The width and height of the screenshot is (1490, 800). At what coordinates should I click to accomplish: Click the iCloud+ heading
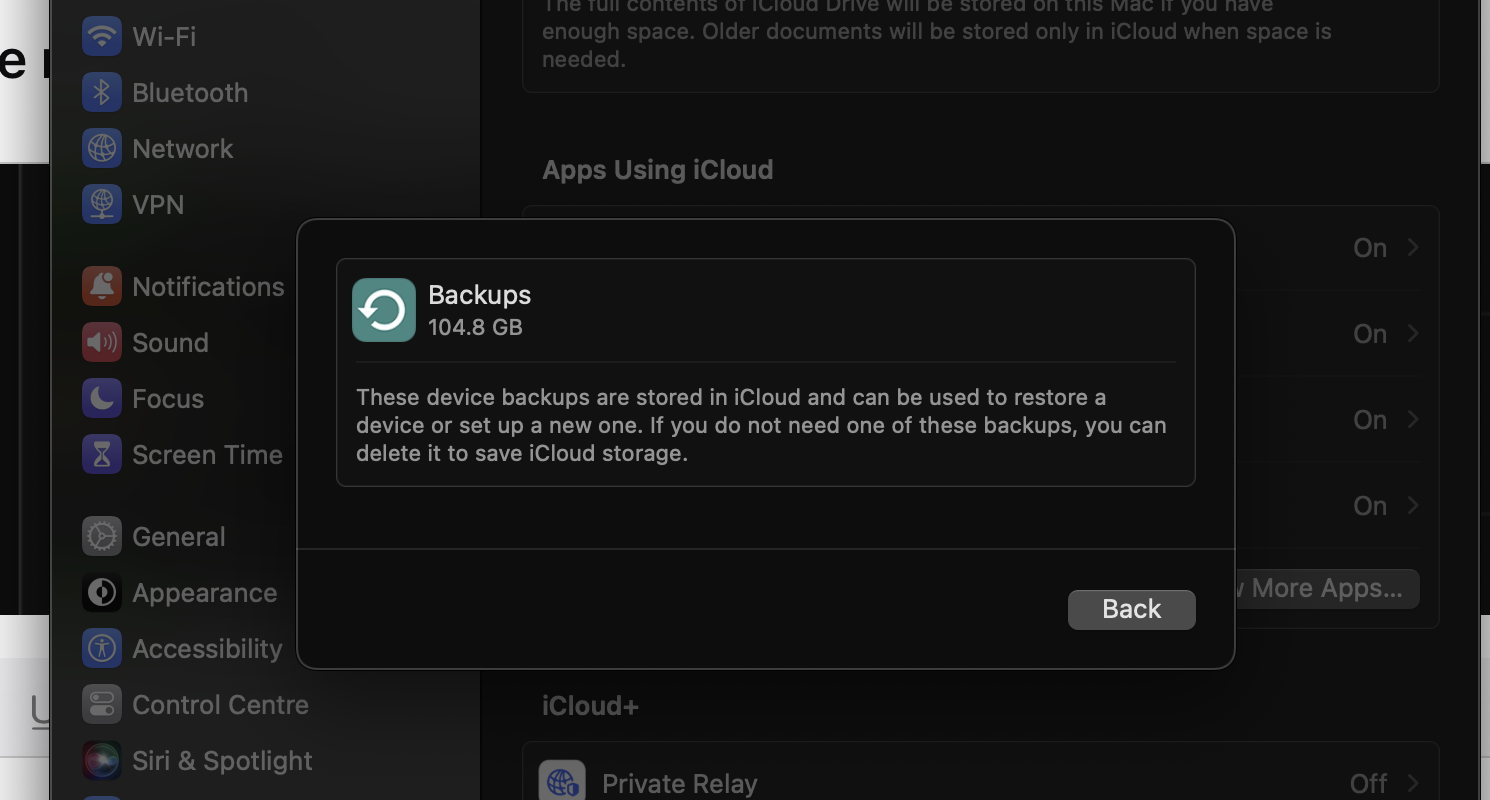[590, 706]
